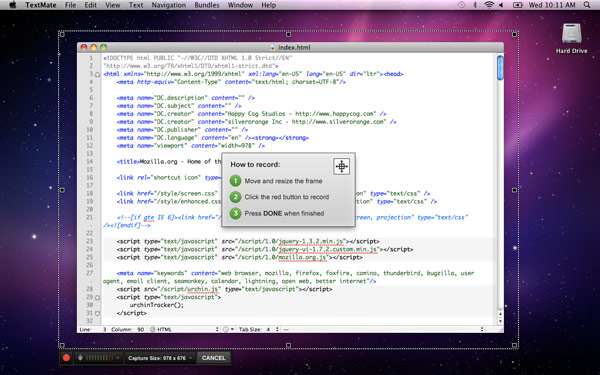Click line number 12 in the gutter
The width and height of the screenshot is (600, 375).
coord(89,146)
